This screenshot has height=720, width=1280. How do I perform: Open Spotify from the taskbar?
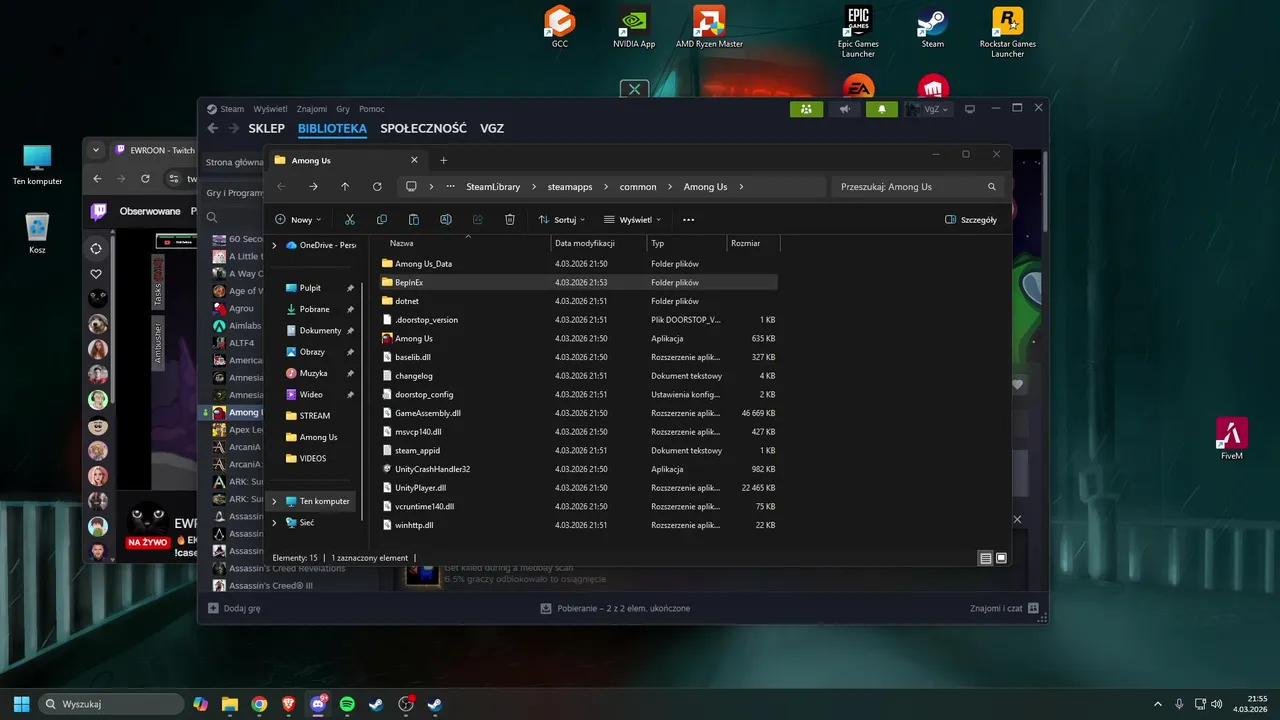tap(347, 704)
